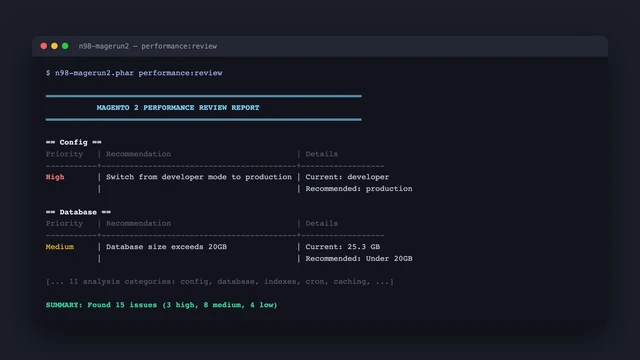The height and width of the screenshot is (360, 640).
Task: Click the '== Config ==' section header
Action: pos(73,142)
